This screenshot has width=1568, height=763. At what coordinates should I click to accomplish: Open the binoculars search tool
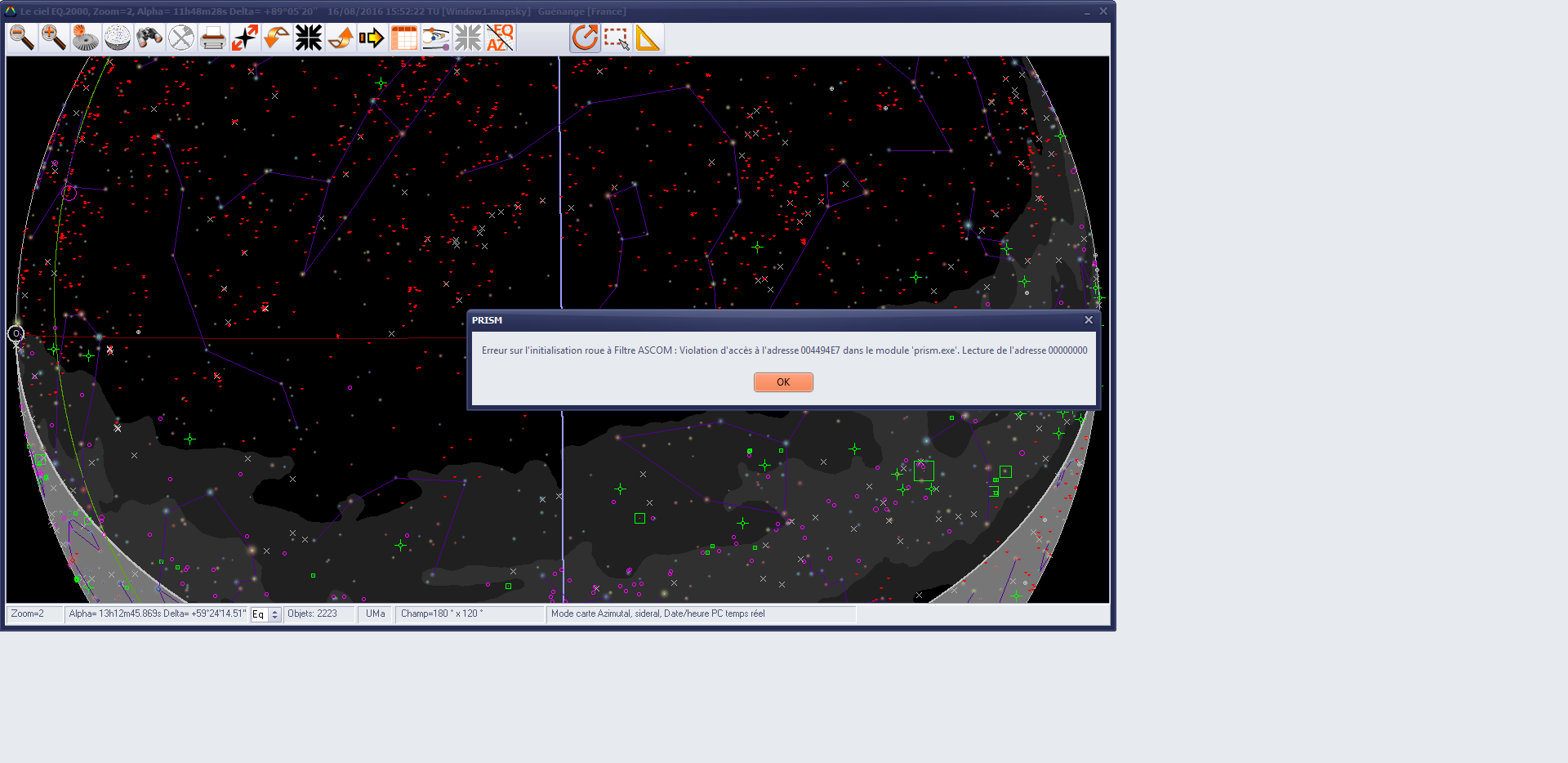click(x=149, y=38)
